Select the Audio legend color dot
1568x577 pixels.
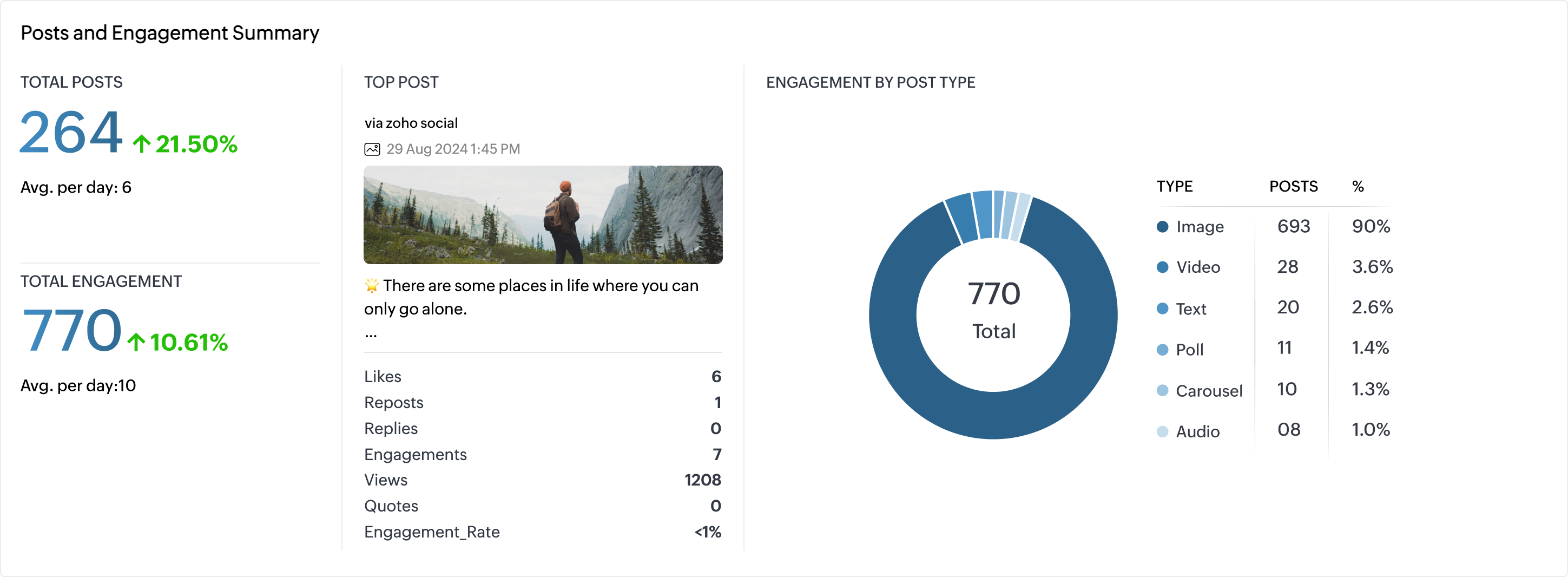point(1162,431)
